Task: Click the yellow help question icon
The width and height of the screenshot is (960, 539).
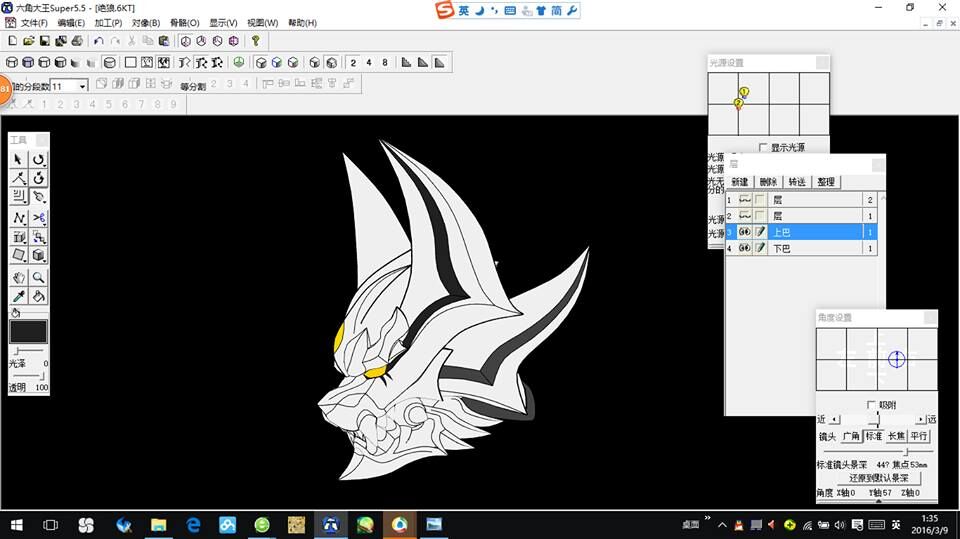Action: 255,41
